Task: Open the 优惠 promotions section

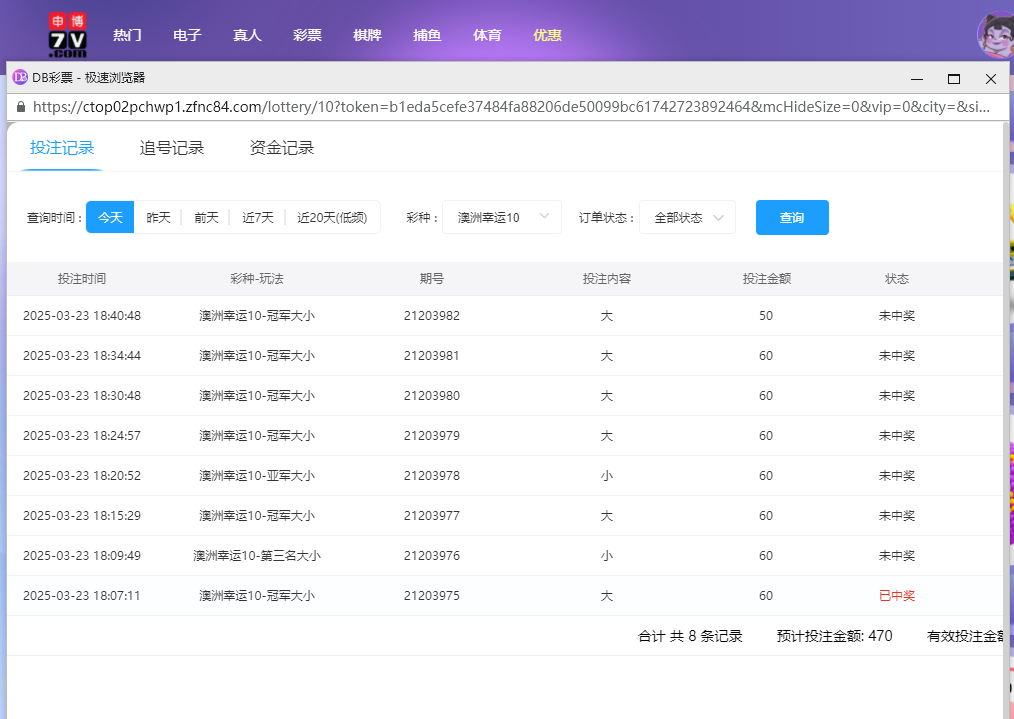Action: [x=547, y=34]
